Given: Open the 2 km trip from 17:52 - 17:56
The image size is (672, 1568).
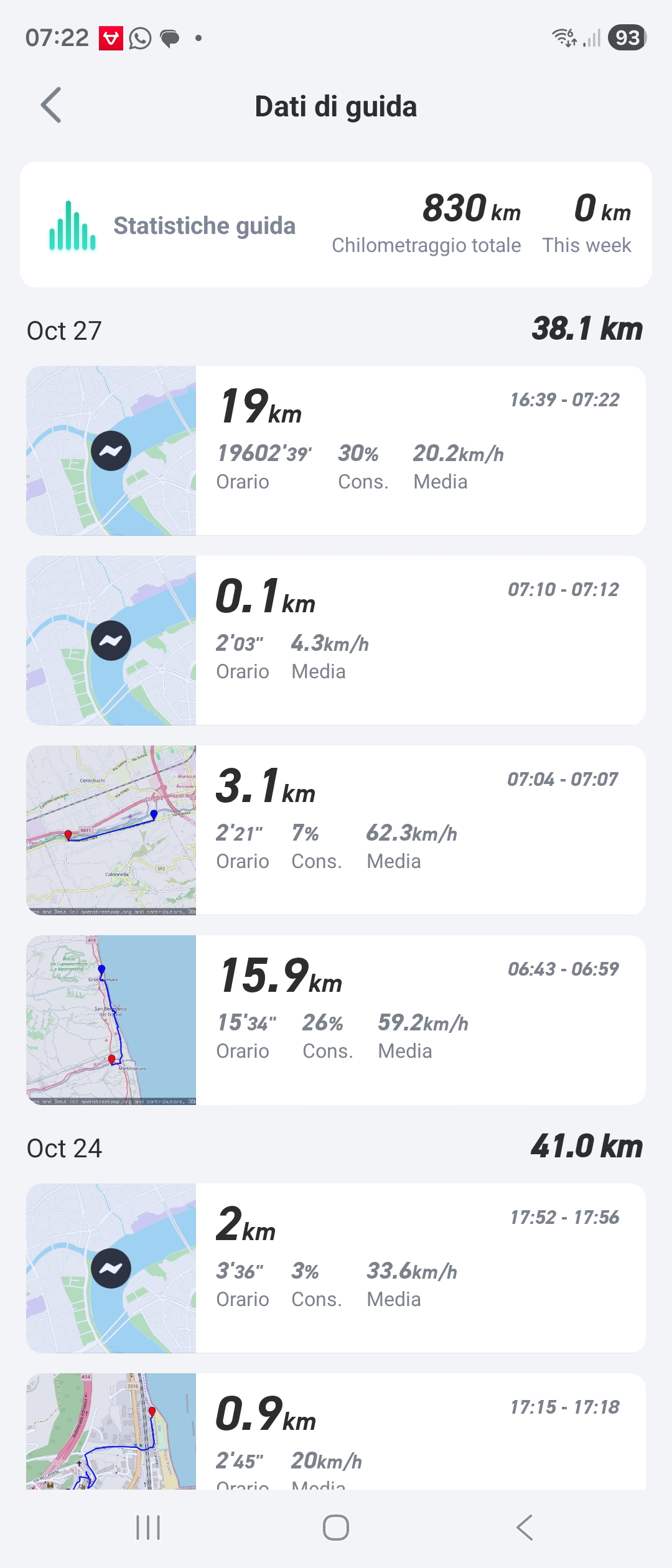Looking at the screenshot, I should point(420,1269).
